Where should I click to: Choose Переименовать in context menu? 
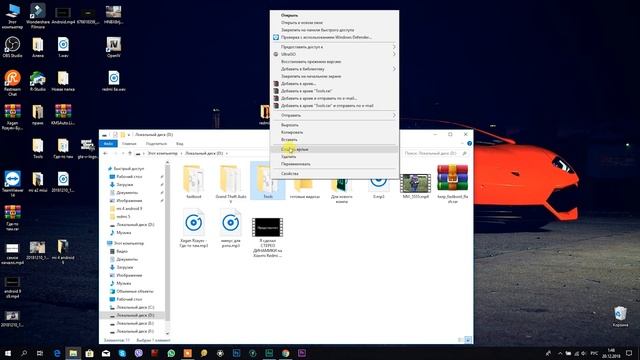[335, 164]
